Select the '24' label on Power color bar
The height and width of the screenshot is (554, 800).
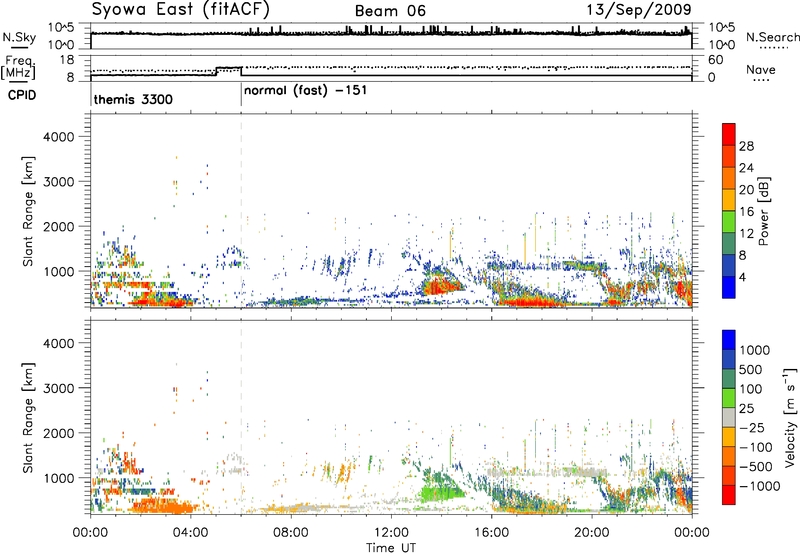(x=746, y=168)
